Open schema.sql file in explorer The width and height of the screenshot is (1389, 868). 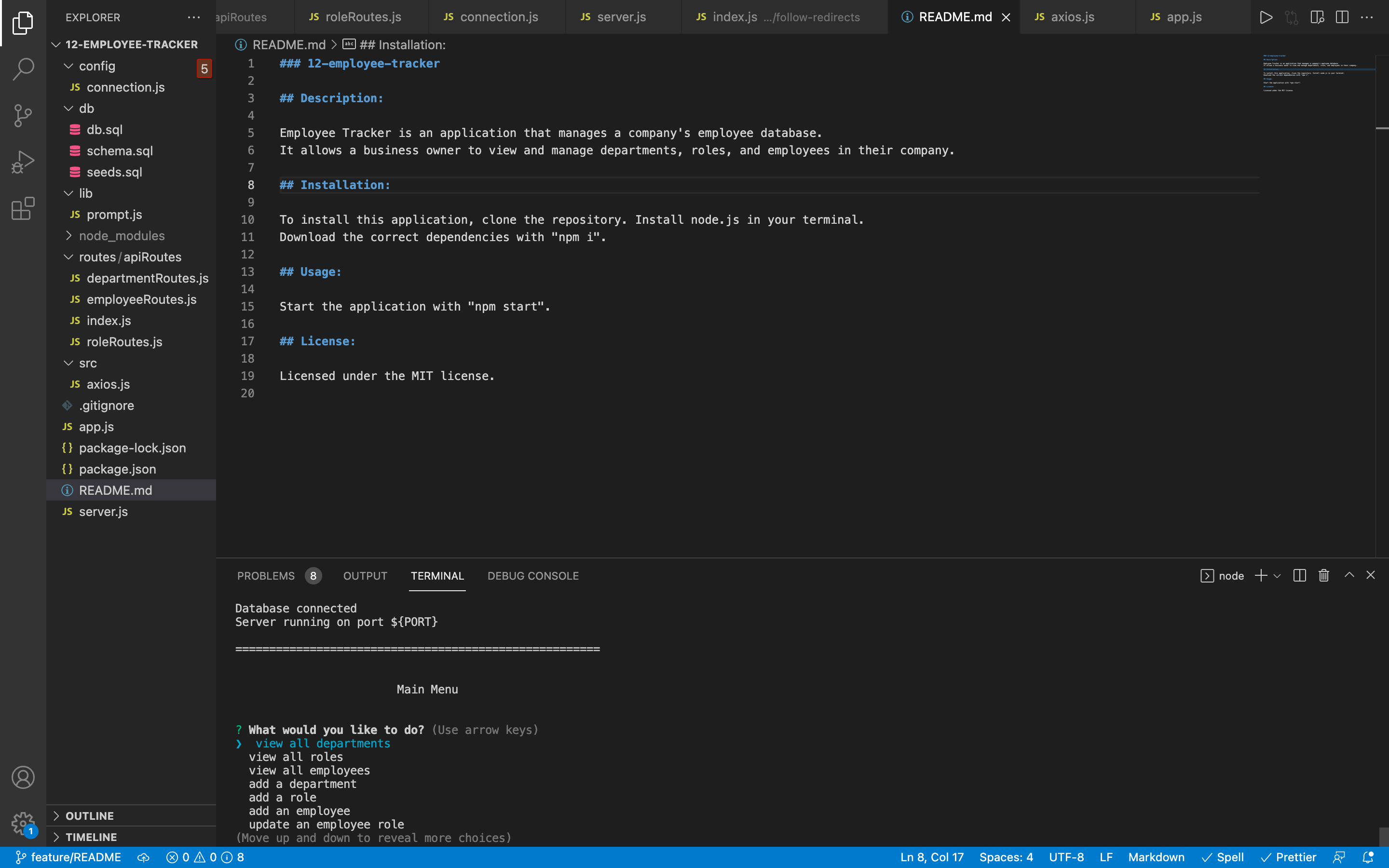pos(131,151)
